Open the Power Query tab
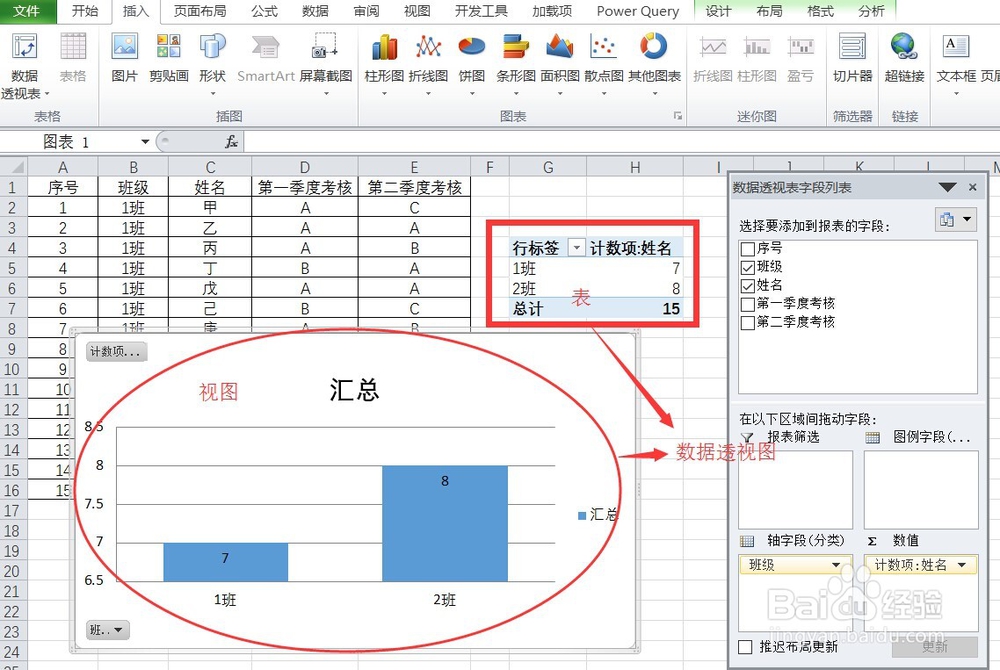Screen dimensions: 1000x670 pyautogui.click(x=637, y=11)
